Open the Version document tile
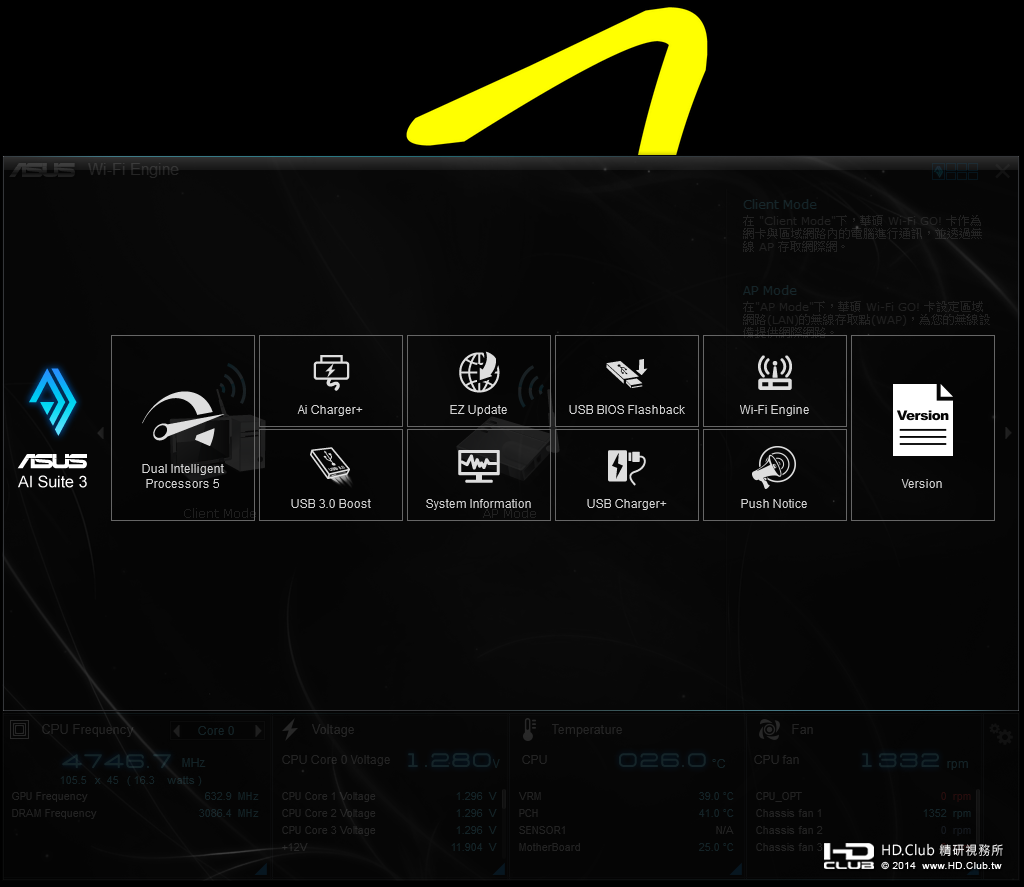 click(923, 428)
